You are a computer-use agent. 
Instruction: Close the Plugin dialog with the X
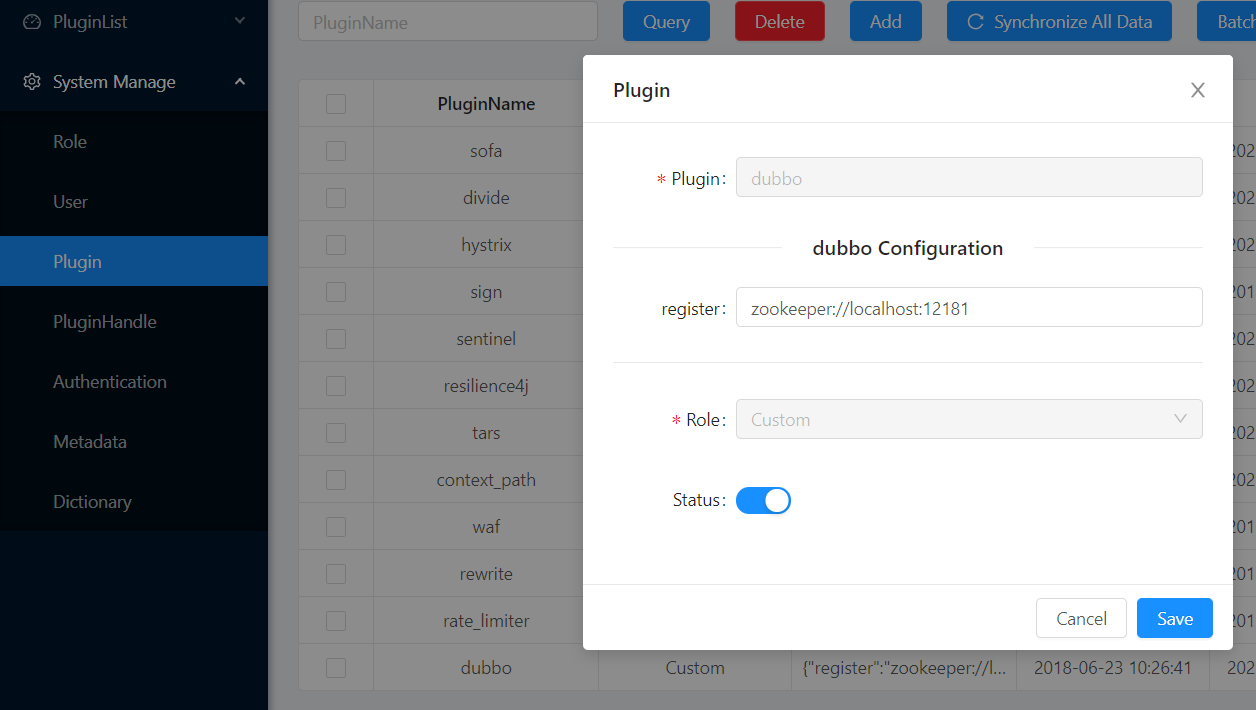[1198, 90]
